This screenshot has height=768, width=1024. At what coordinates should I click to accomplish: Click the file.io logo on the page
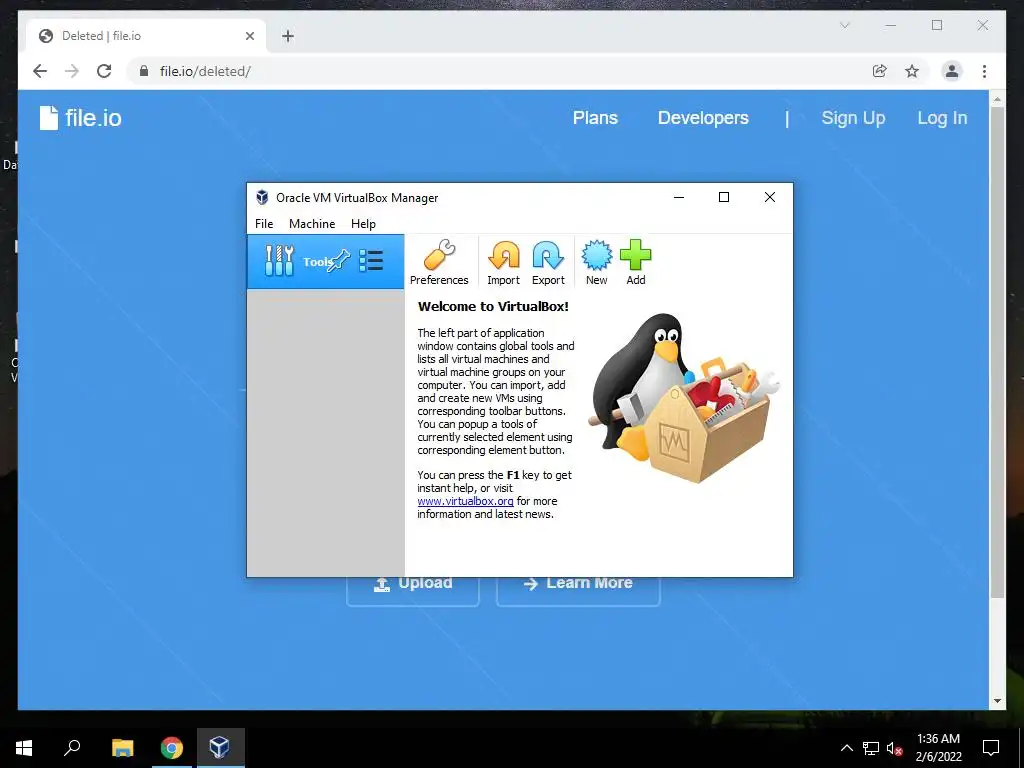pos(80,118)
